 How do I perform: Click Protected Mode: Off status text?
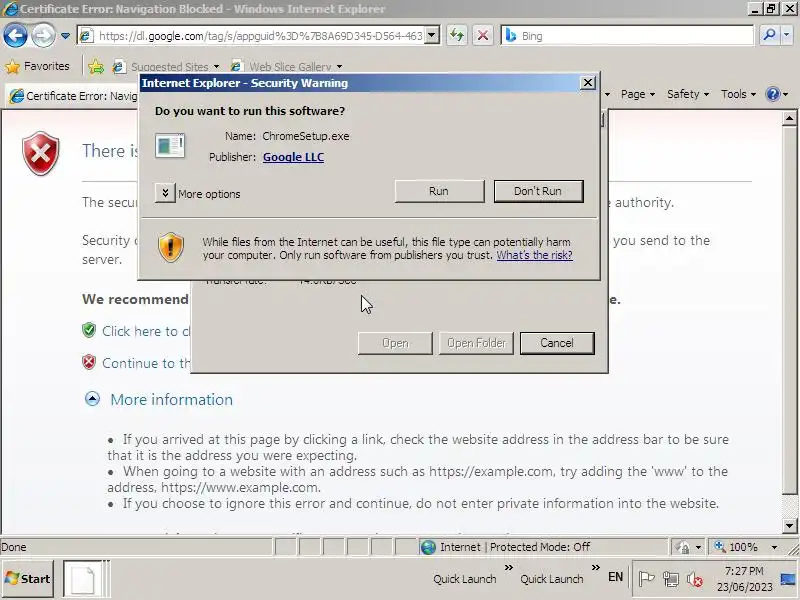click(540, 547)
